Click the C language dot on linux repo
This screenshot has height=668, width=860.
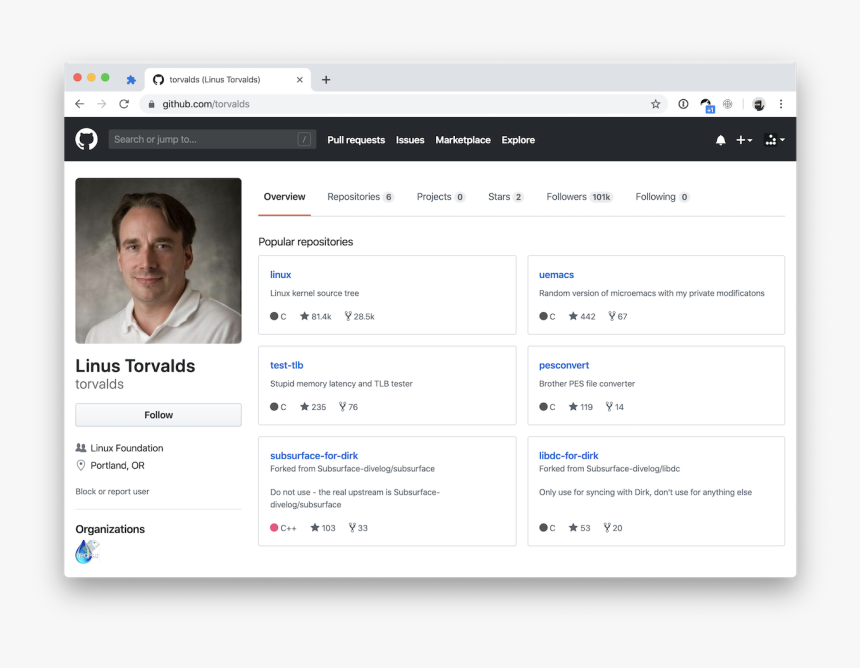point(274,316)
